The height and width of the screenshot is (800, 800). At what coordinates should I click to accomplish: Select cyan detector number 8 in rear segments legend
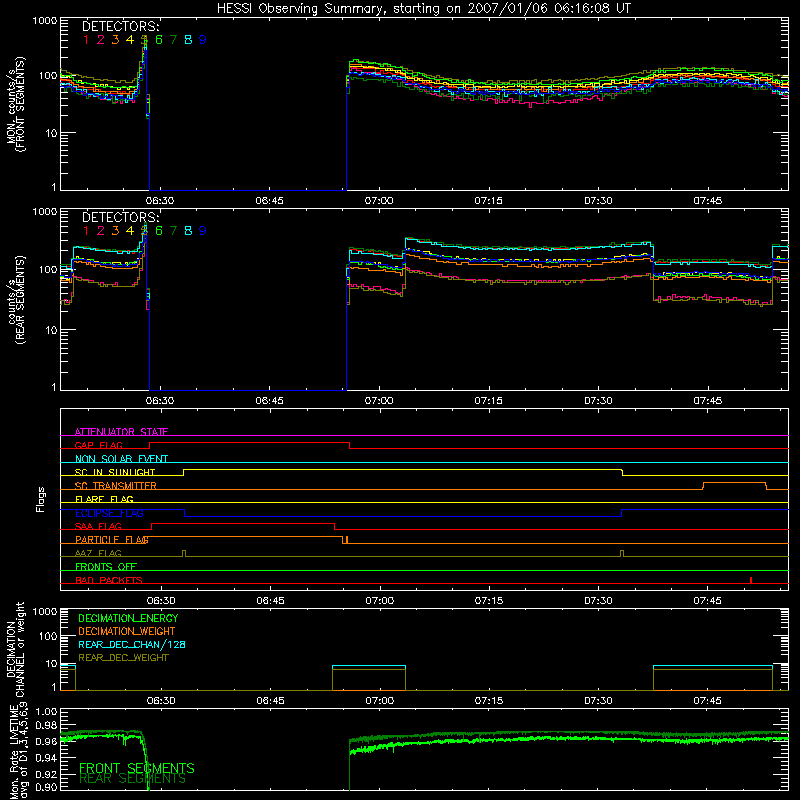tap(188, 231)
